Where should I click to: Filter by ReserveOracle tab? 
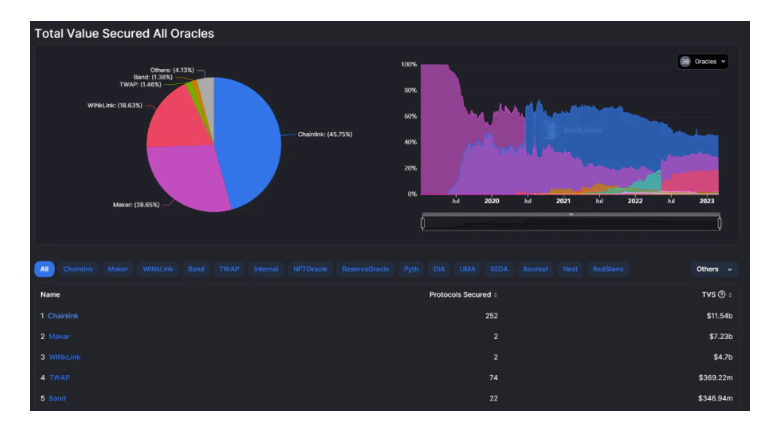[365, 269]
